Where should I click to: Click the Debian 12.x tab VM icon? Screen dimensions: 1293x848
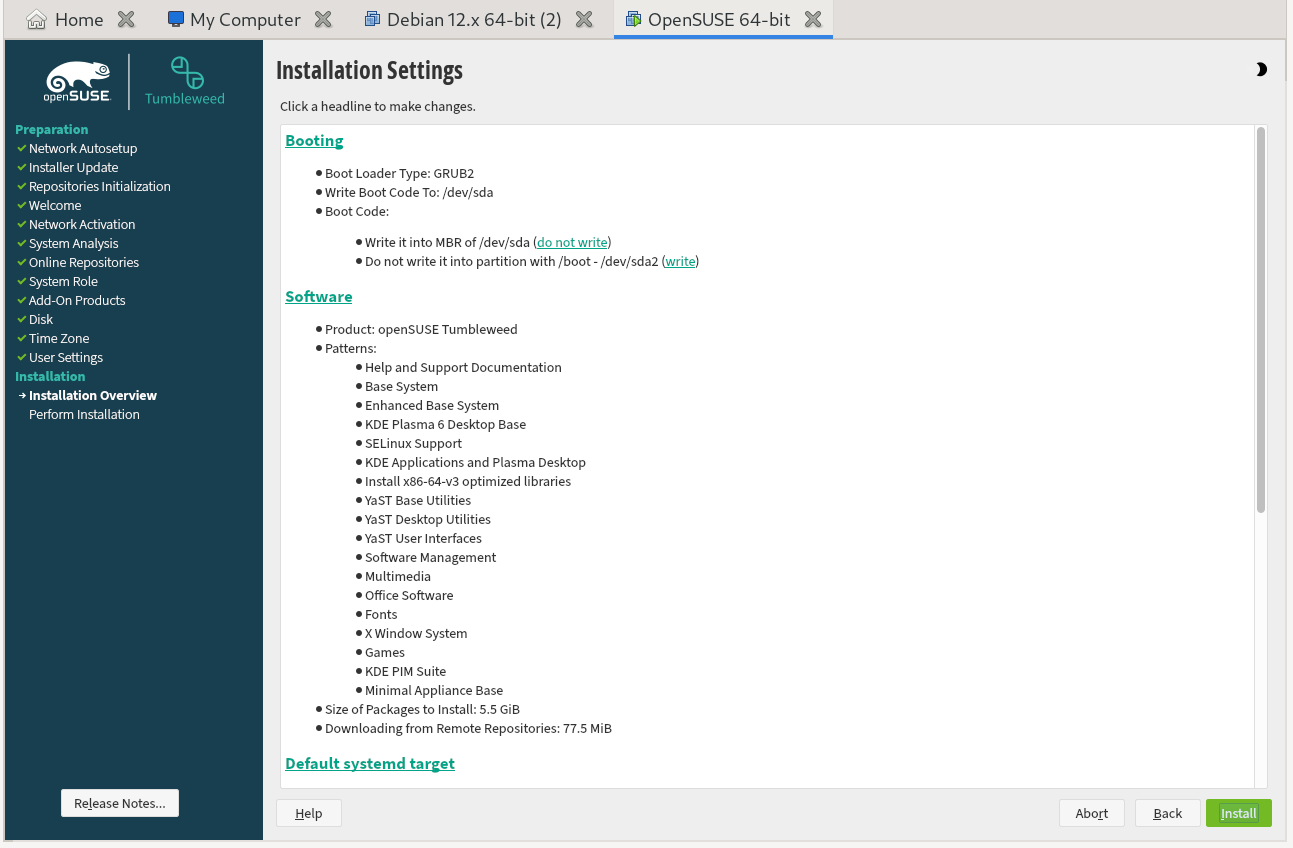click(372, 19)
